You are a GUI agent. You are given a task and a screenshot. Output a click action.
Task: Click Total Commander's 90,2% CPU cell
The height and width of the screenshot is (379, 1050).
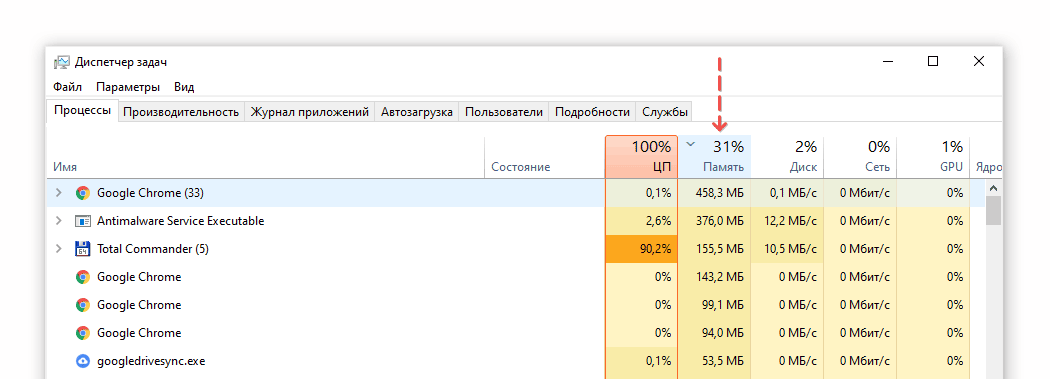point(642,249)
